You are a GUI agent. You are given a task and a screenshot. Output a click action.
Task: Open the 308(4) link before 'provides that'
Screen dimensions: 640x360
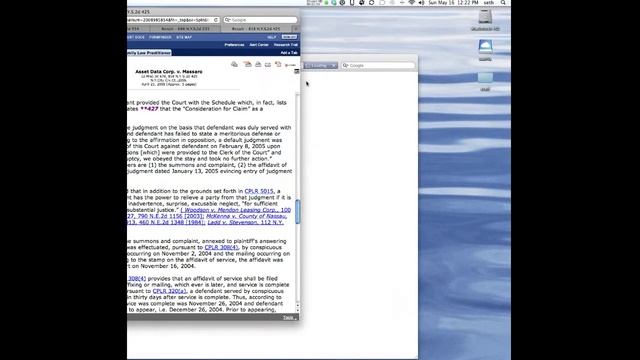click(137, 278)
